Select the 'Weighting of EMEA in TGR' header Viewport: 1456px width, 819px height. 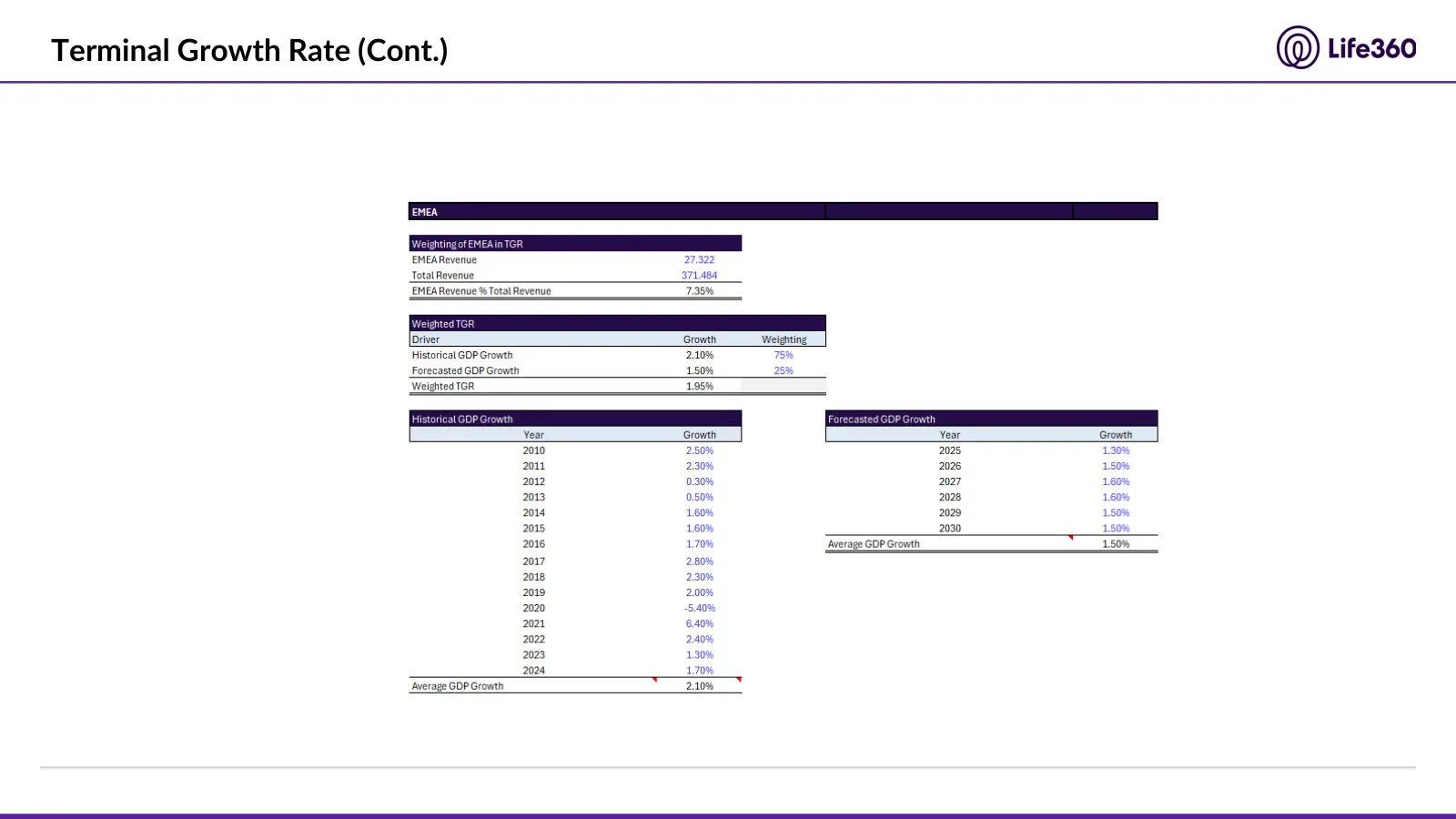tap(575, 244)
